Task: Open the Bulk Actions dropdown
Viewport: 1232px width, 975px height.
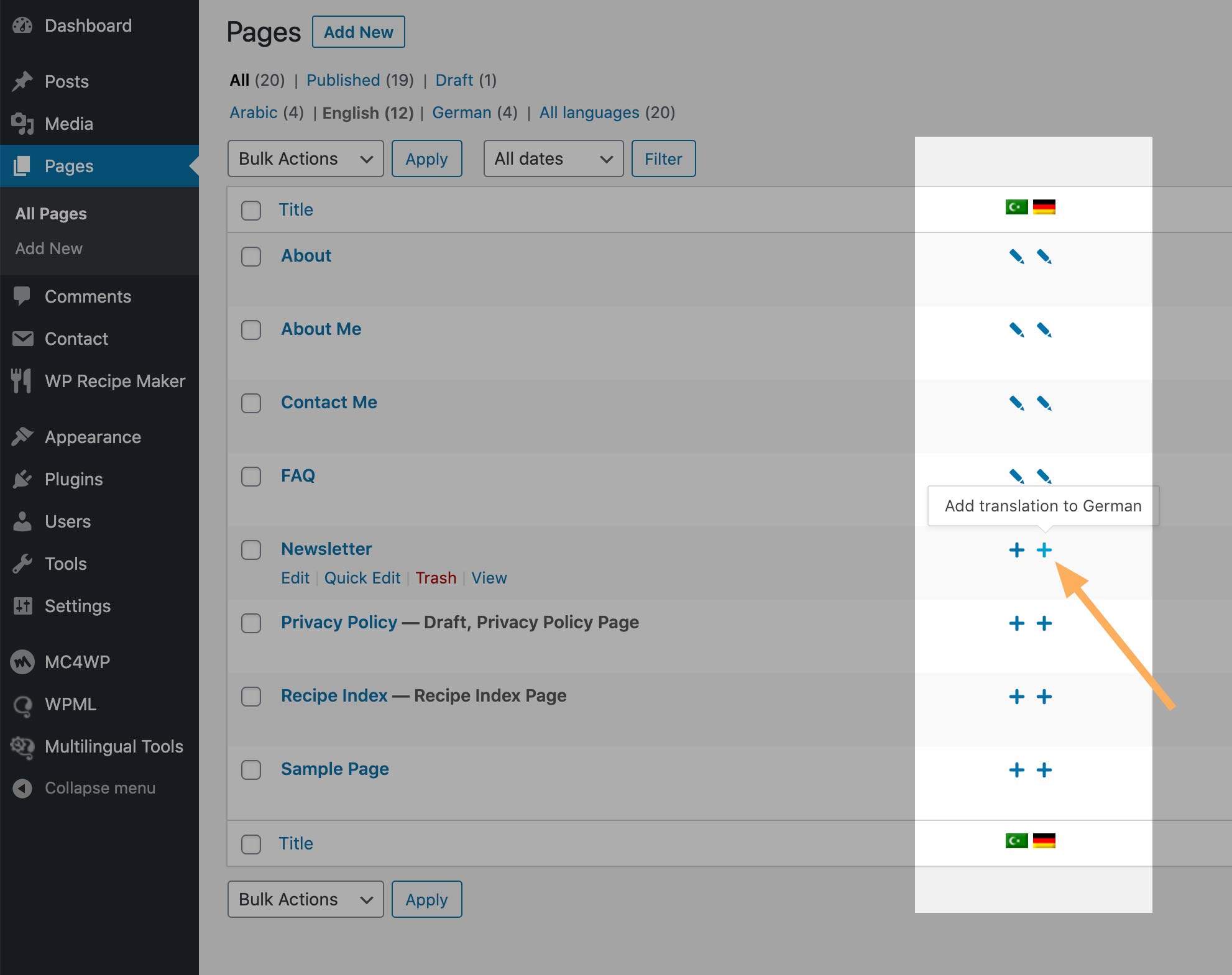Action: 305,158
